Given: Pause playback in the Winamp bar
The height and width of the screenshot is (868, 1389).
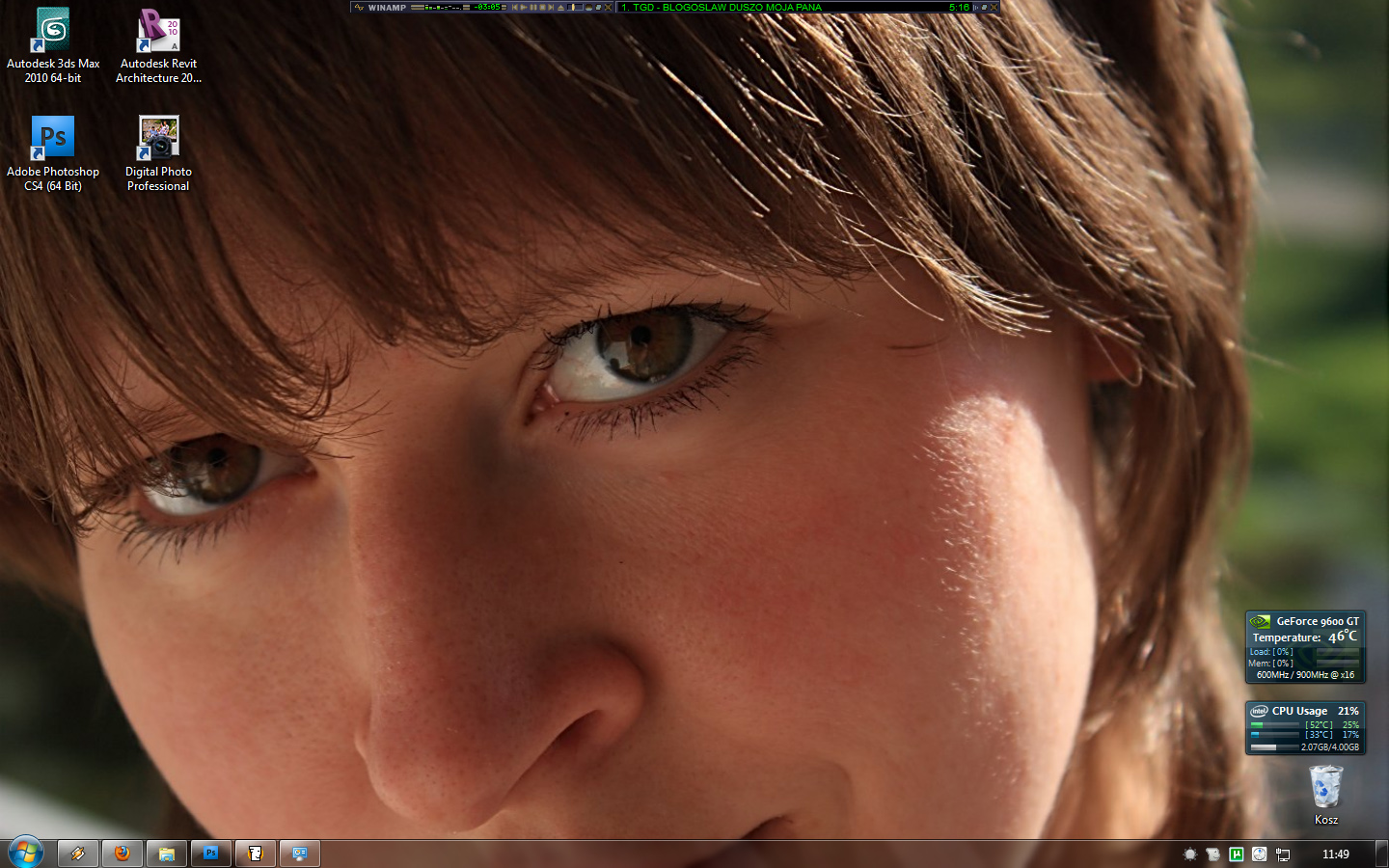Looking at the screenshot, I should pos(533,7).
